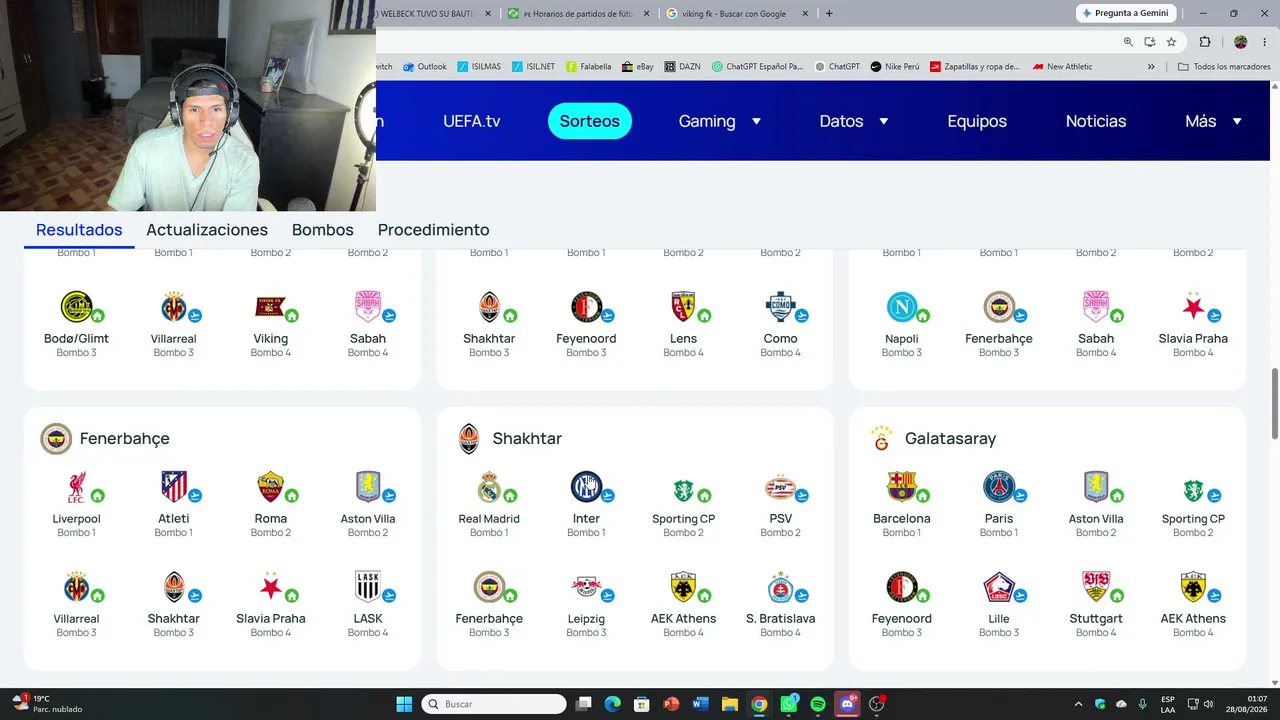The image size is (1280, 720).
Task: Click the Windows taskbar Buscar search field
Action: (x=494, y=704)
